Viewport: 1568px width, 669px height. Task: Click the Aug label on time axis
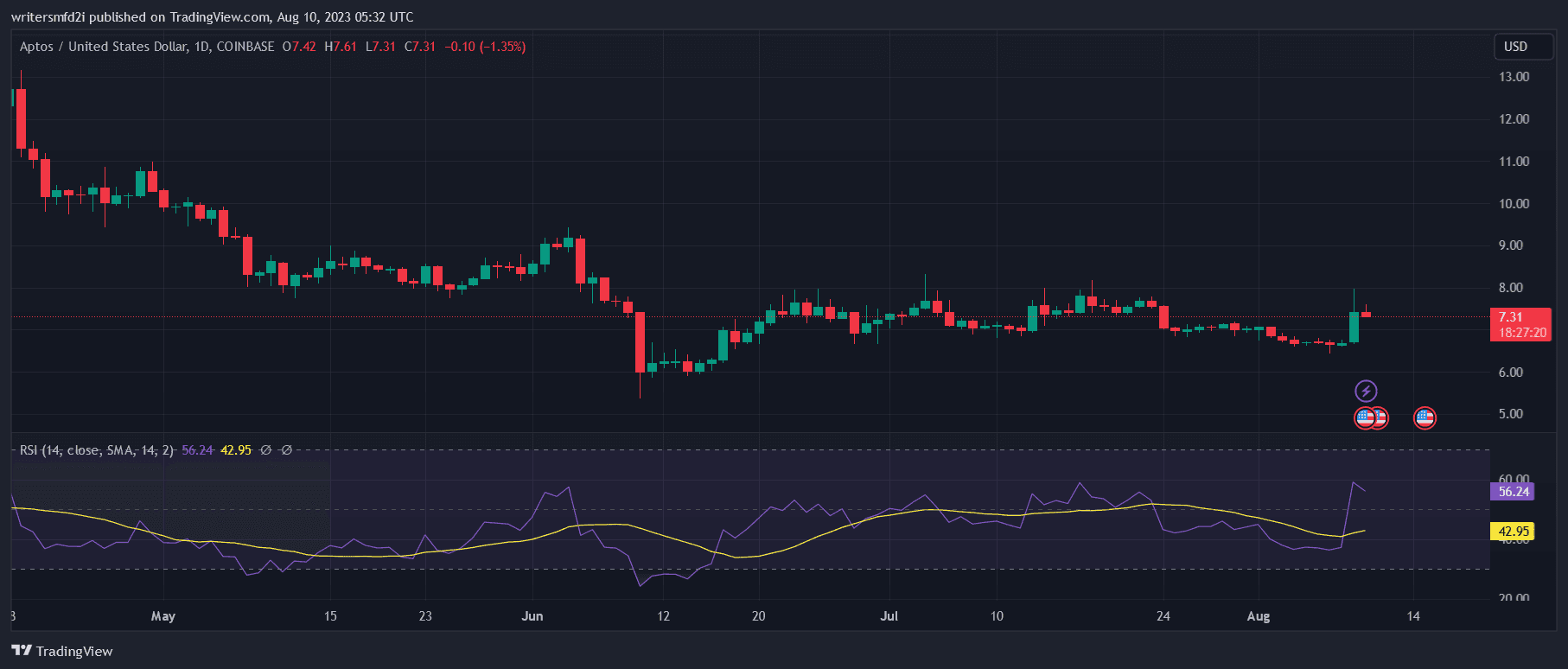click(x=1259, y=616)
